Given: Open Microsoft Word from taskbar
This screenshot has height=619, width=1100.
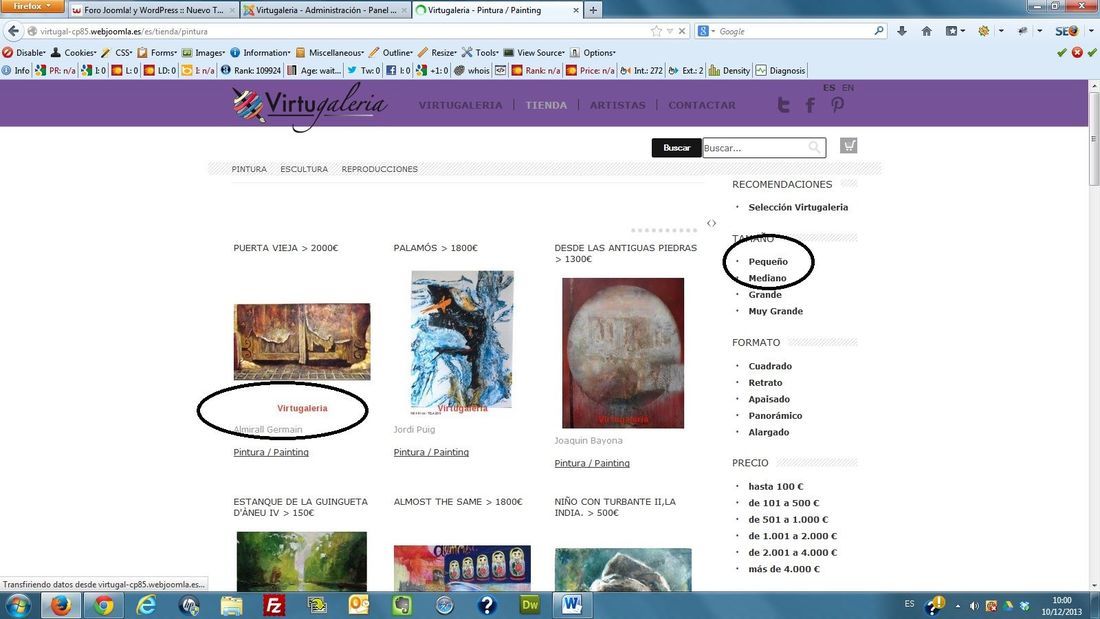Looking at the screenshot, I should [x=572, y=605].
